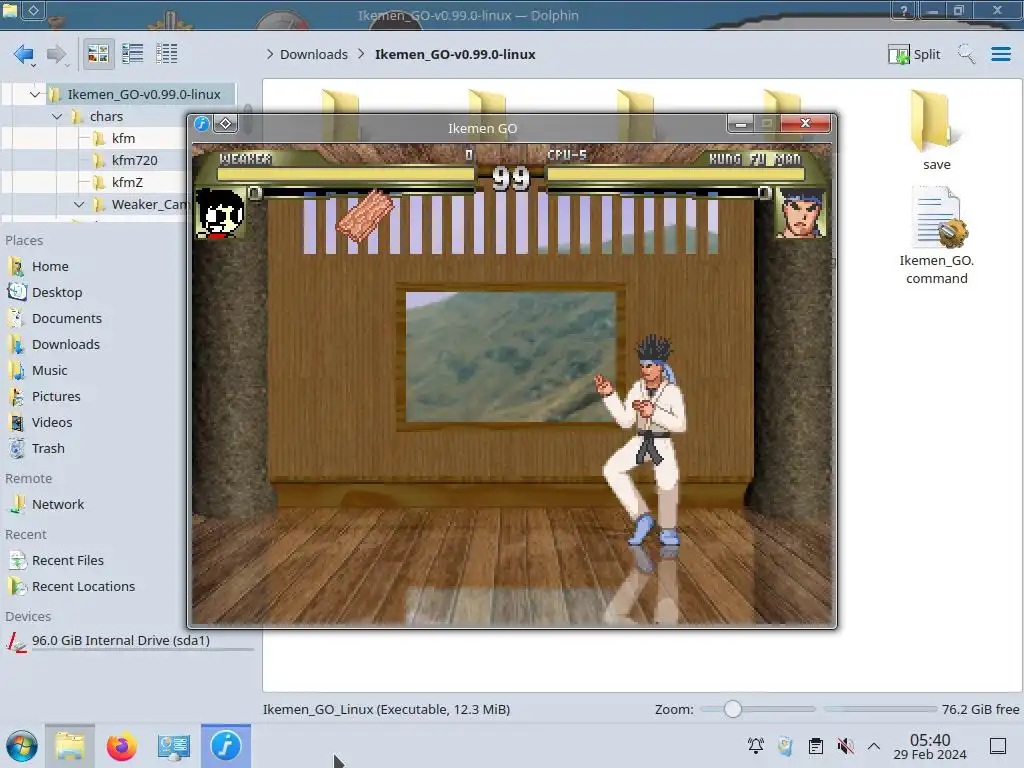Open Desktop in Places

click(x=57, y=293)
